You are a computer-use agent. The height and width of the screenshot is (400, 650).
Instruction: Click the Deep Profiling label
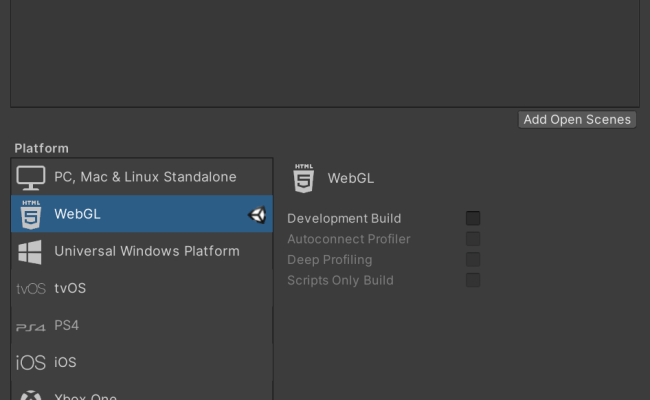[x=330, y=260]
